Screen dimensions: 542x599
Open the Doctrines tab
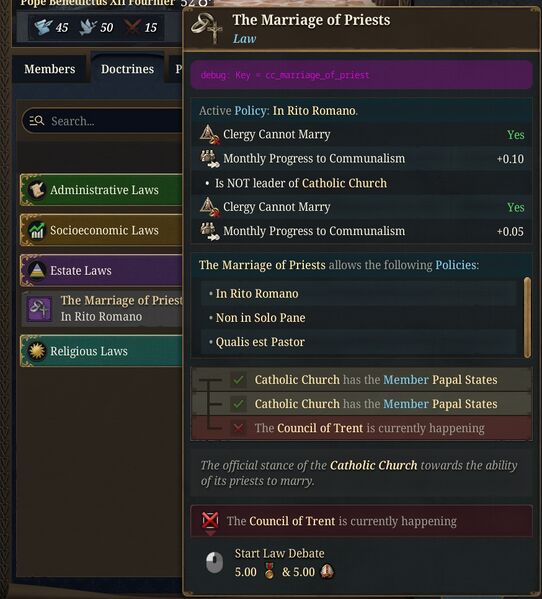[x=127, y=69]
